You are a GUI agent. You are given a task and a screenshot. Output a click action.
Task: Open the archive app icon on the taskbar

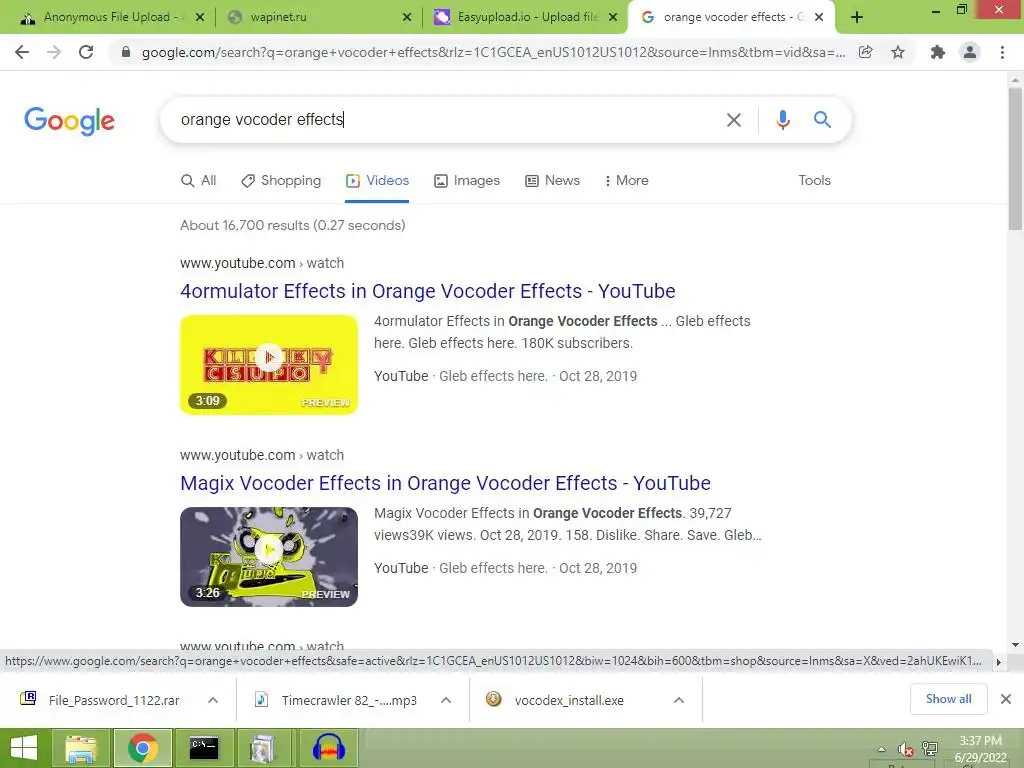click(263, 748)
